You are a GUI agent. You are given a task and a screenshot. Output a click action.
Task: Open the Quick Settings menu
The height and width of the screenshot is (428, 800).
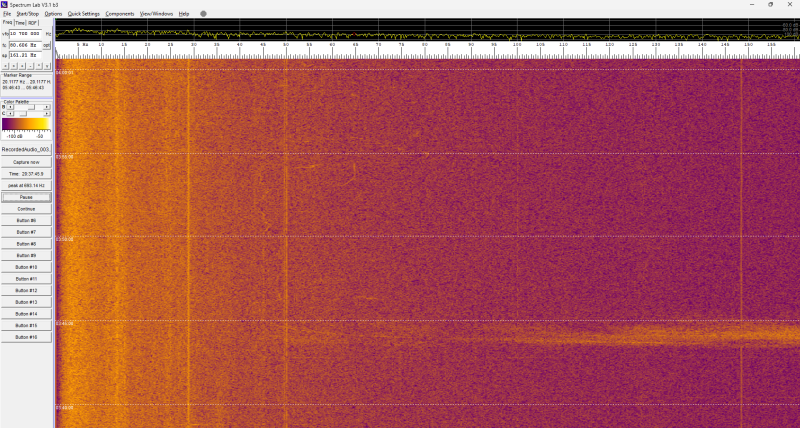pos(84,14)
